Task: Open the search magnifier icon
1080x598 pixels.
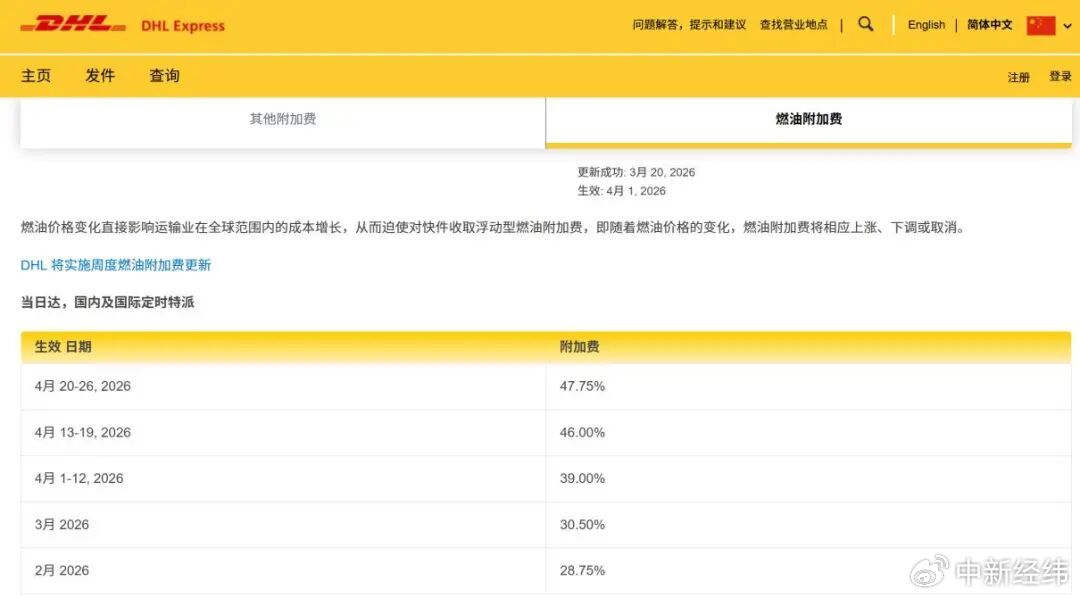Action: pyautogui.click(x=866, y=24)
